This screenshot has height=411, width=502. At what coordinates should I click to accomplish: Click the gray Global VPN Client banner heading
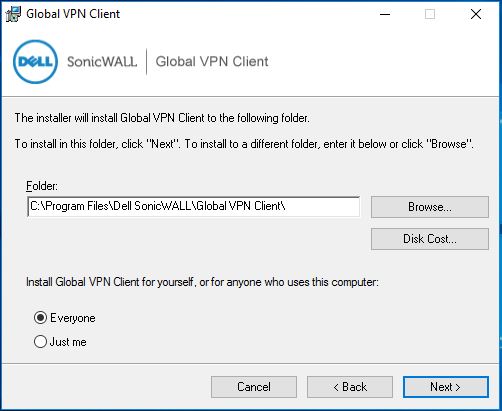pyautogui.click(x=212, y=62)
